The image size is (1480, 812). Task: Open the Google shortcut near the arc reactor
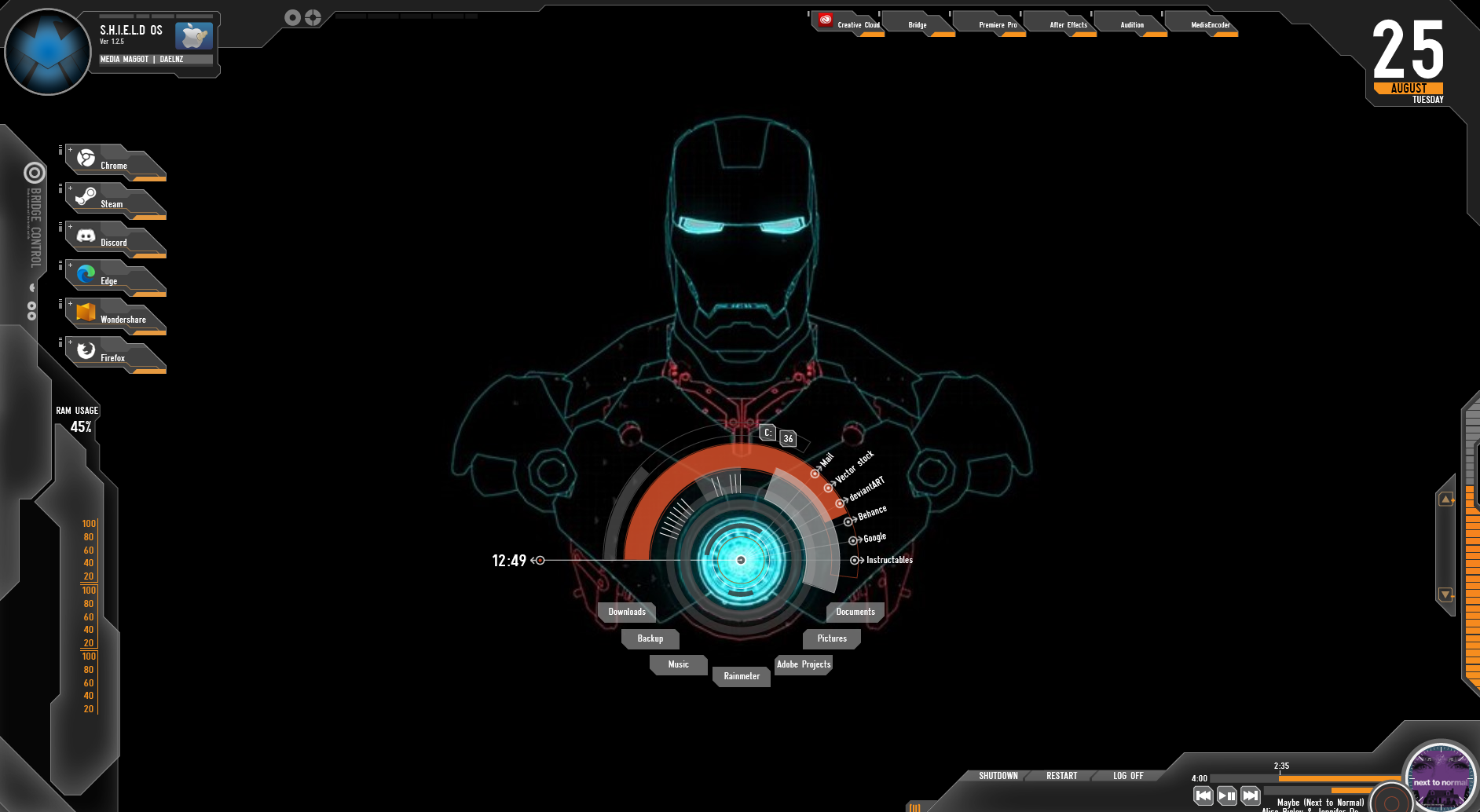[x=855, y=538]
